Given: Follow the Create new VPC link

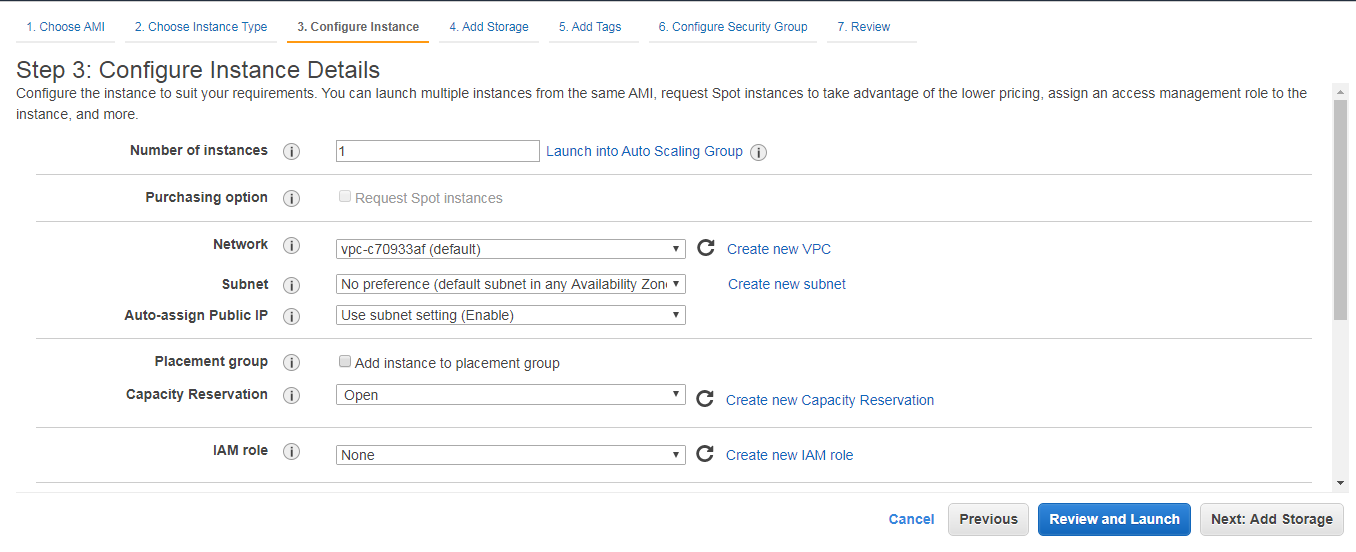Looking at the screenshot, I should [x=778, y=249].
